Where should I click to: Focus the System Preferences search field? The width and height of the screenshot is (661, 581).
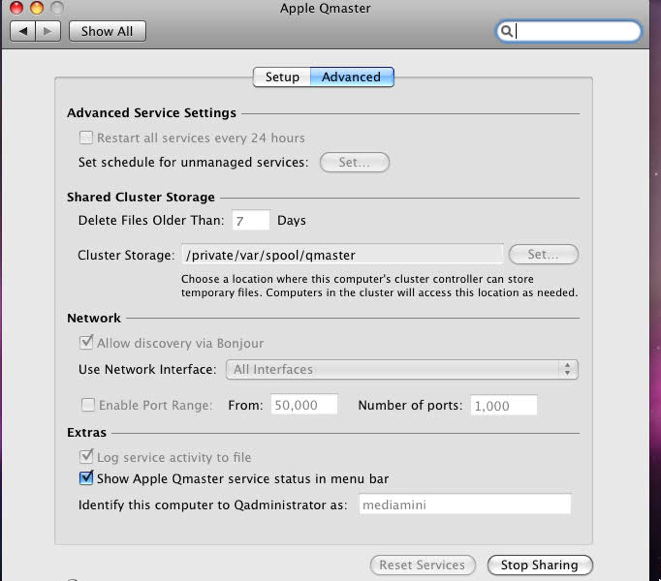pyautogui.click(x=569, y=31)
